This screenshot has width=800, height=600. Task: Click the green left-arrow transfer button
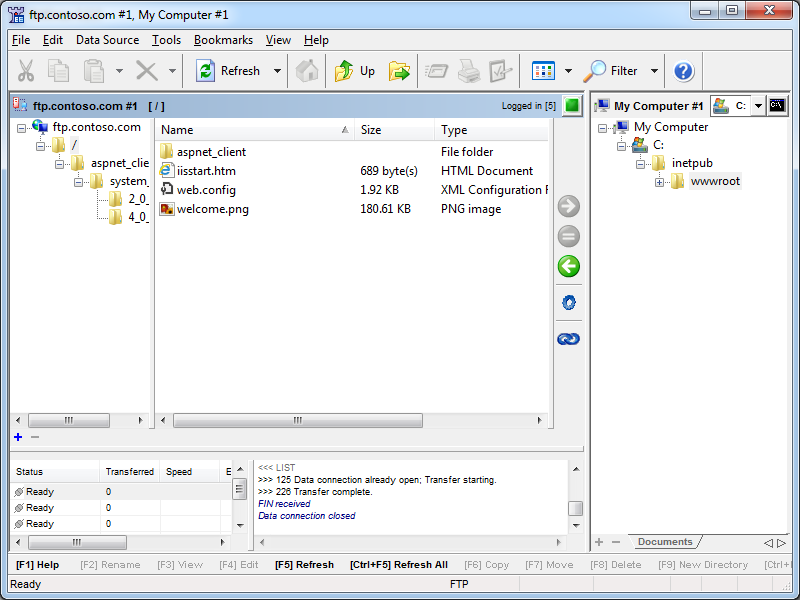click(x=568, y=267)
